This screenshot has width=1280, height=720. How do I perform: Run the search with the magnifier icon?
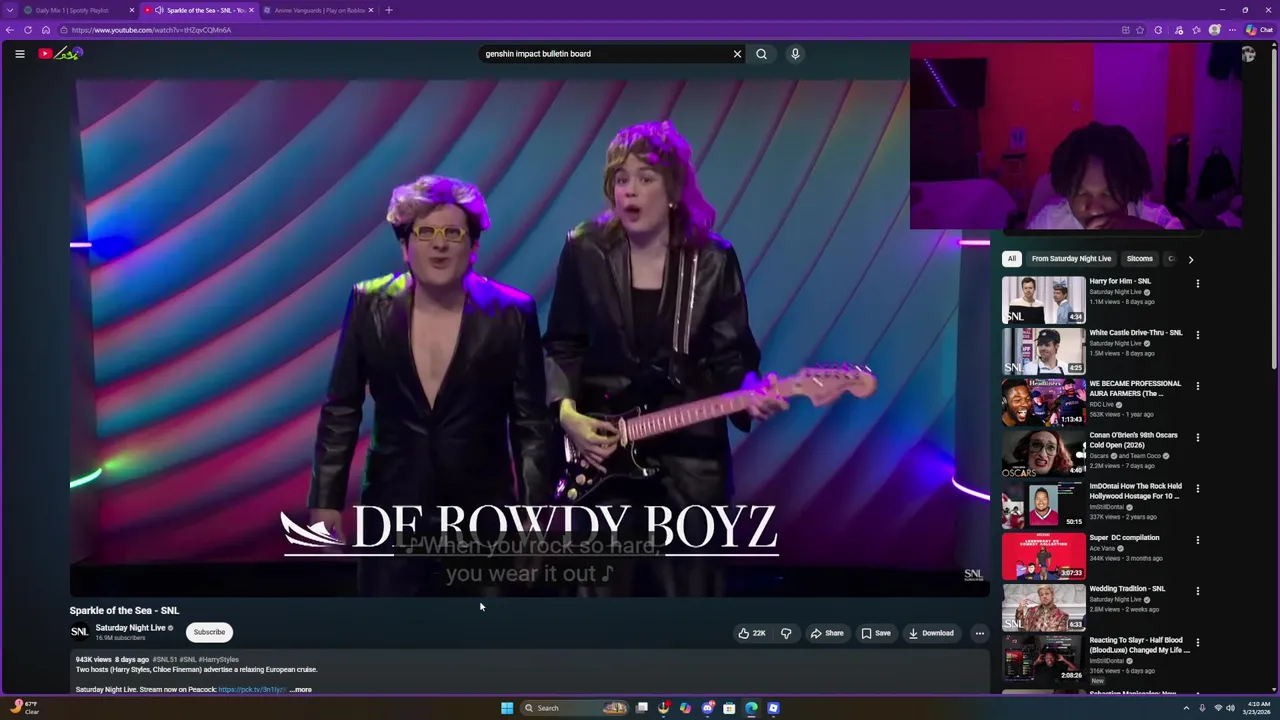pos(762,54)
